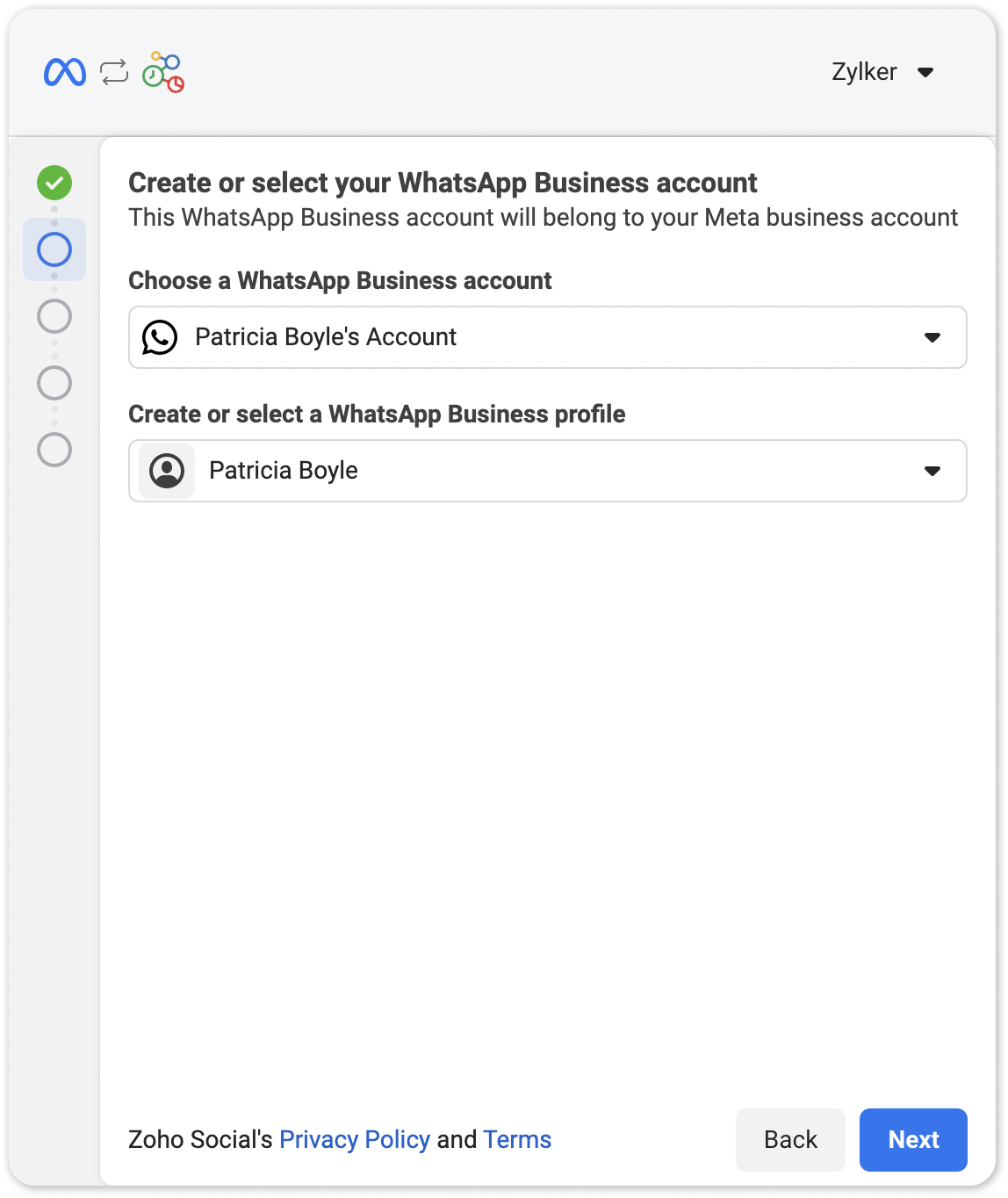Click the completed green checkmark step
Viewport: 1008px width, 1198px height.
(54, 183)
